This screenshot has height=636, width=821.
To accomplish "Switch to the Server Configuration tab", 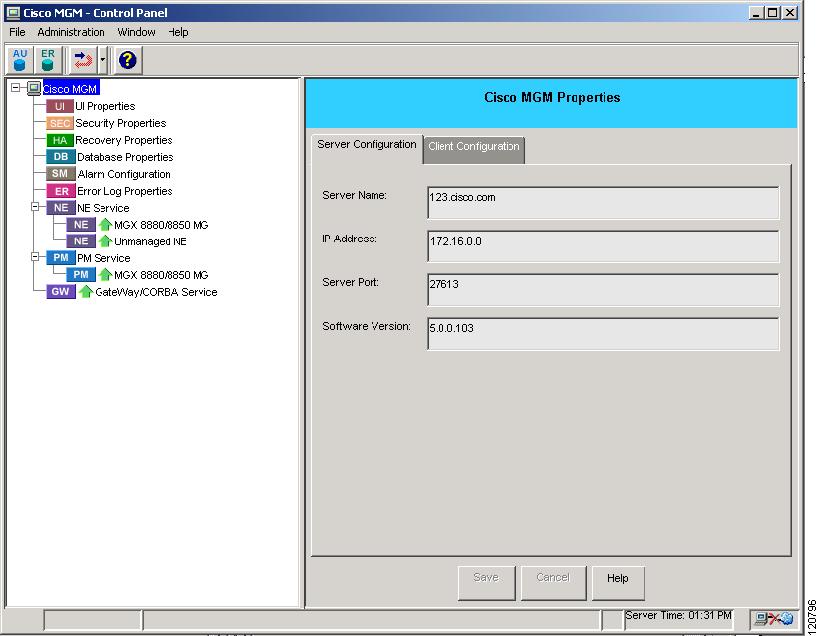I will click(x=367, y=145).
